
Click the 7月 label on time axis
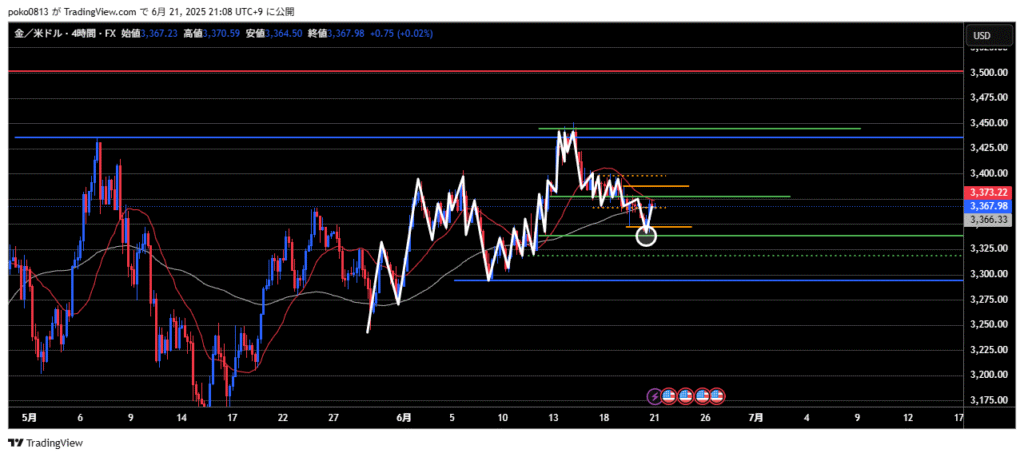coord(756,416)
